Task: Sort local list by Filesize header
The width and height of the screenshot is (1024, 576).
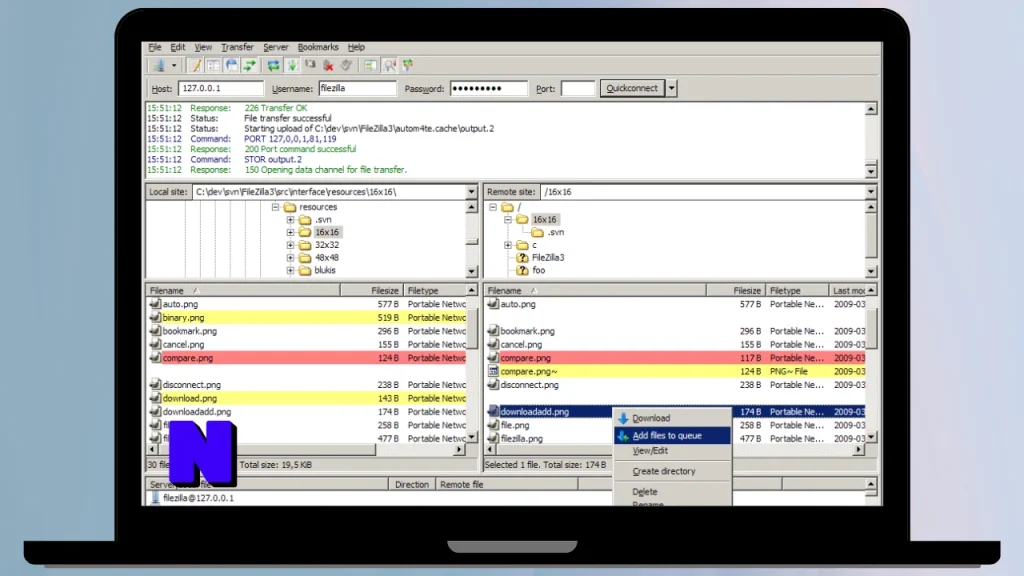Action: pos(370,291)
